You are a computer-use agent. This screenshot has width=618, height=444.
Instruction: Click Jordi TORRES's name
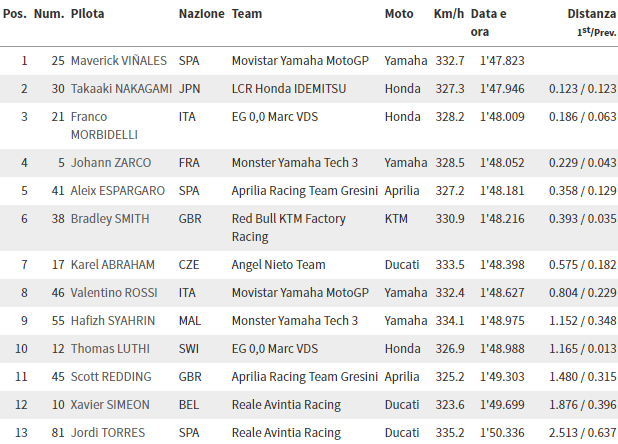pyautogui.click(x=108, y=433)
